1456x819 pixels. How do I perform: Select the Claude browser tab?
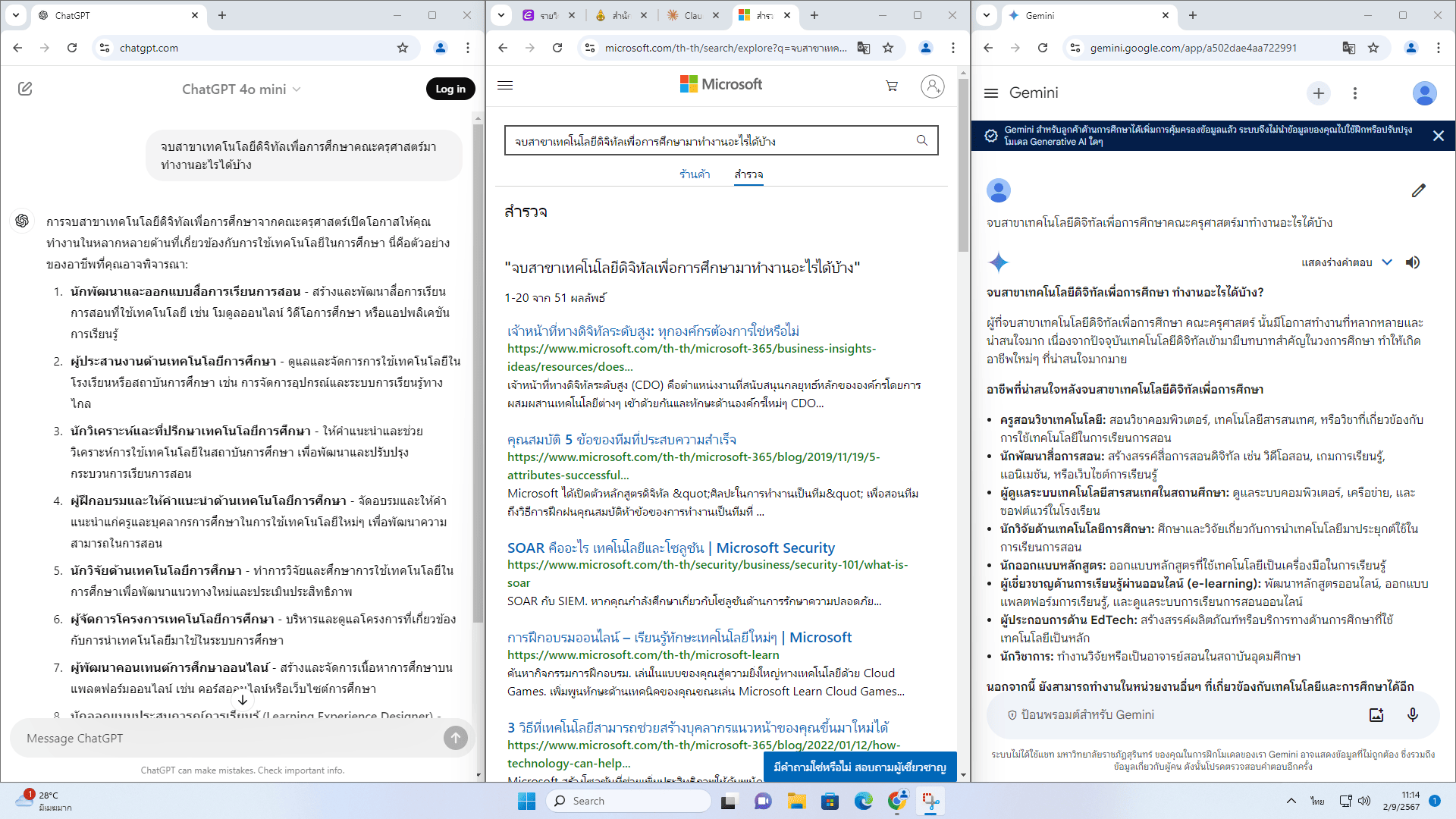(685, 15)
